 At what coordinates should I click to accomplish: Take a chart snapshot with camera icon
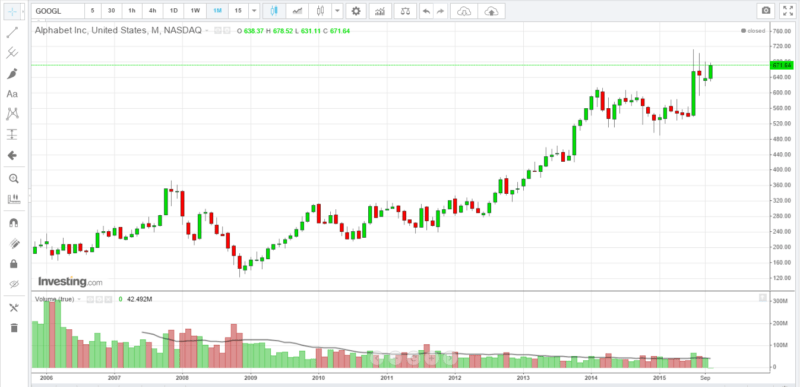coord(766,10)
